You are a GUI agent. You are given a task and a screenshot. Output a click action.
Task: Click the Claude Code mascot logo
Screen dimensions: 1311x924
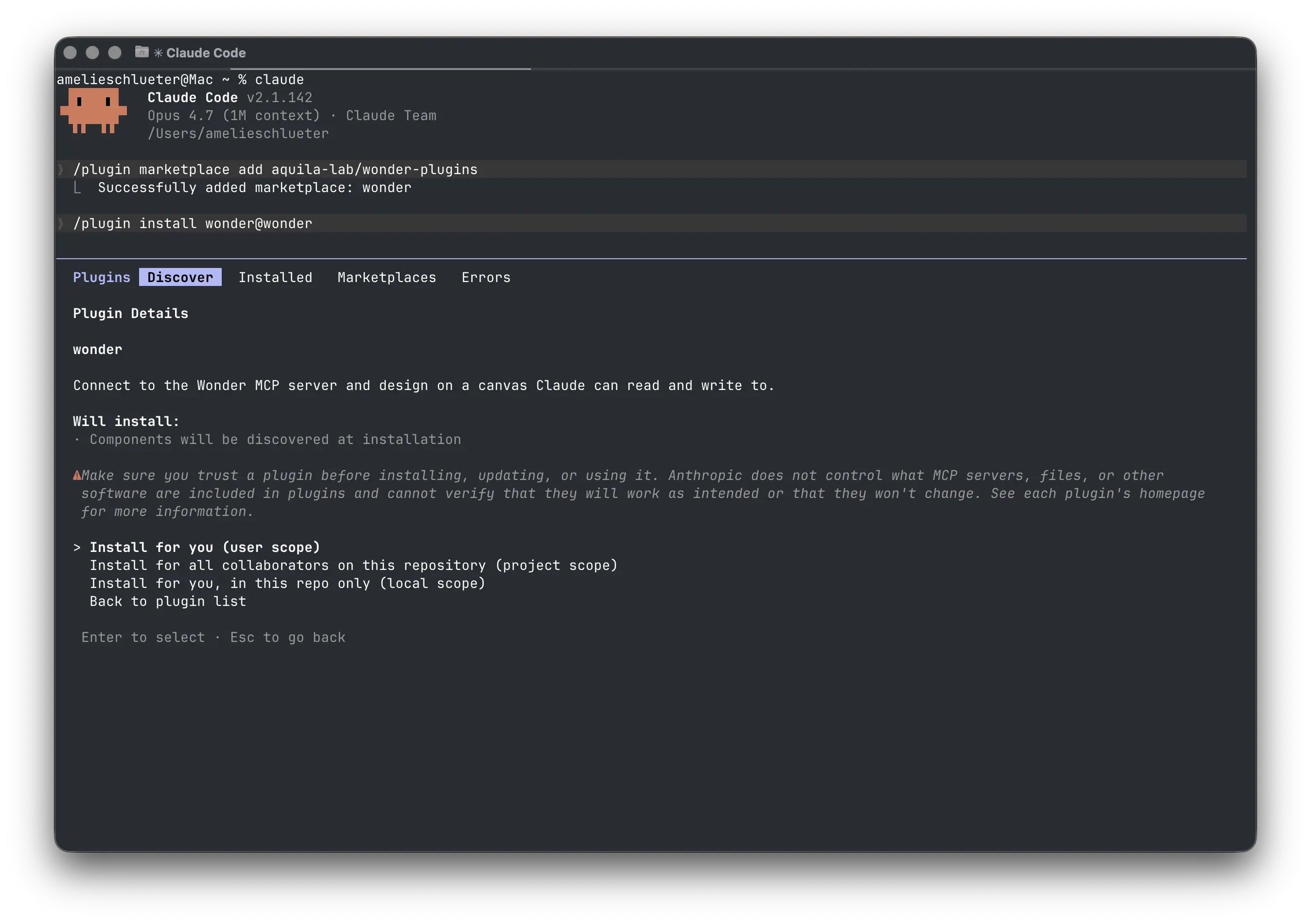(x=94, y=110)
